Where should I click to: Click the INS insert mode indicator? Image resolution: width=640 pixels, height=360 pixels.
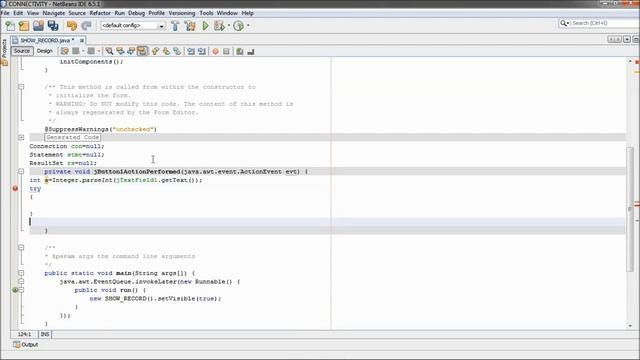tap(45, 334)
